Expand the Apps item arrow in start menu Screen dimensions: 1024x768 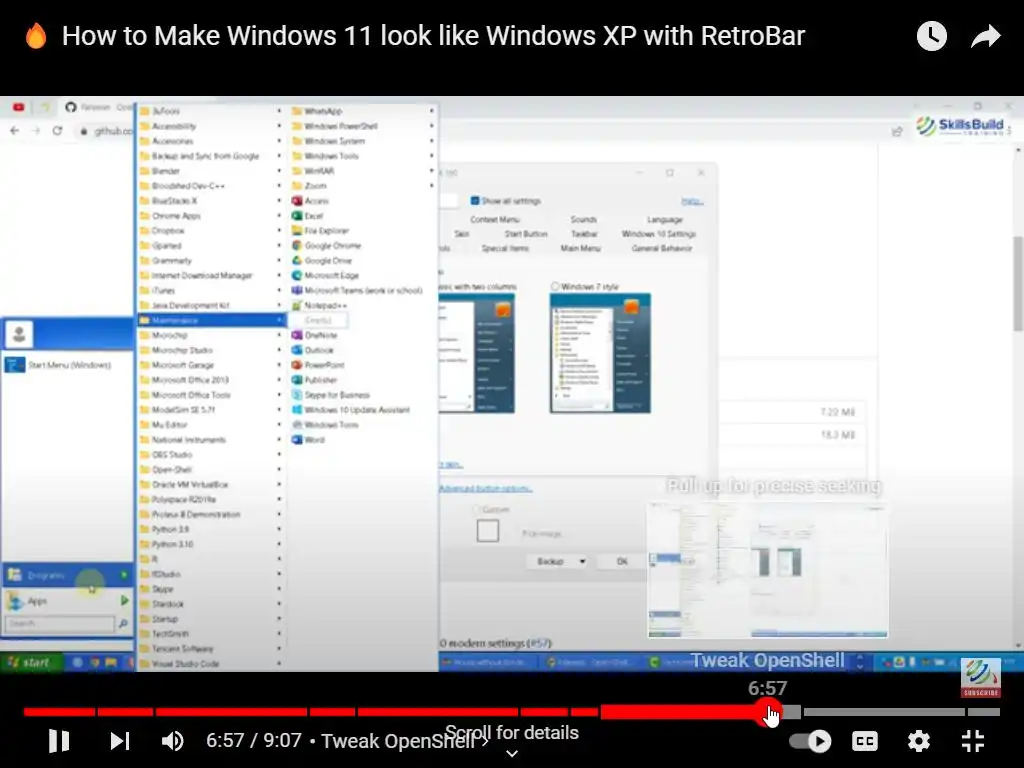[124, 601]
